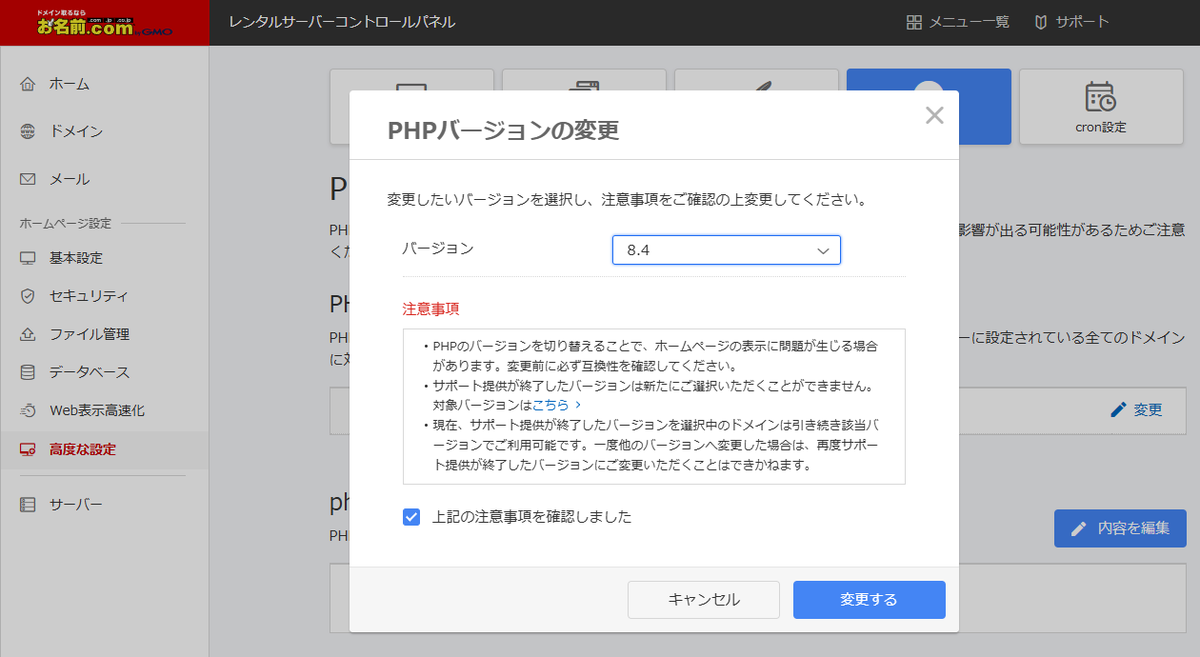Click the cron calendar clock icon
Viewport: 1200px width, 657px height.
(1100, 96)
